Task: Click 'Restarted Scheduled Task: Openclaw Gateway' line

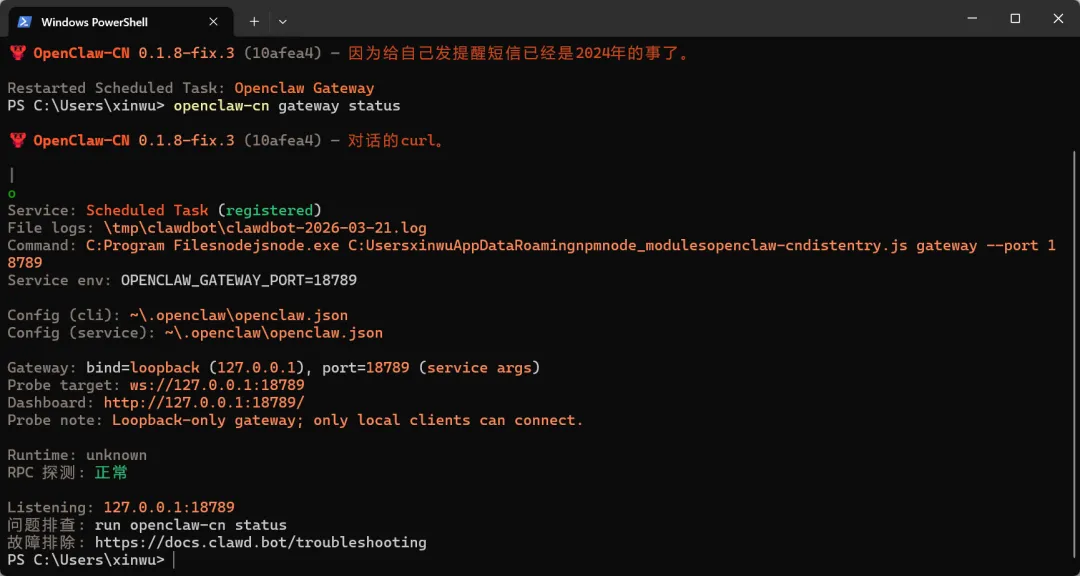Action: (x=191, y=88)
